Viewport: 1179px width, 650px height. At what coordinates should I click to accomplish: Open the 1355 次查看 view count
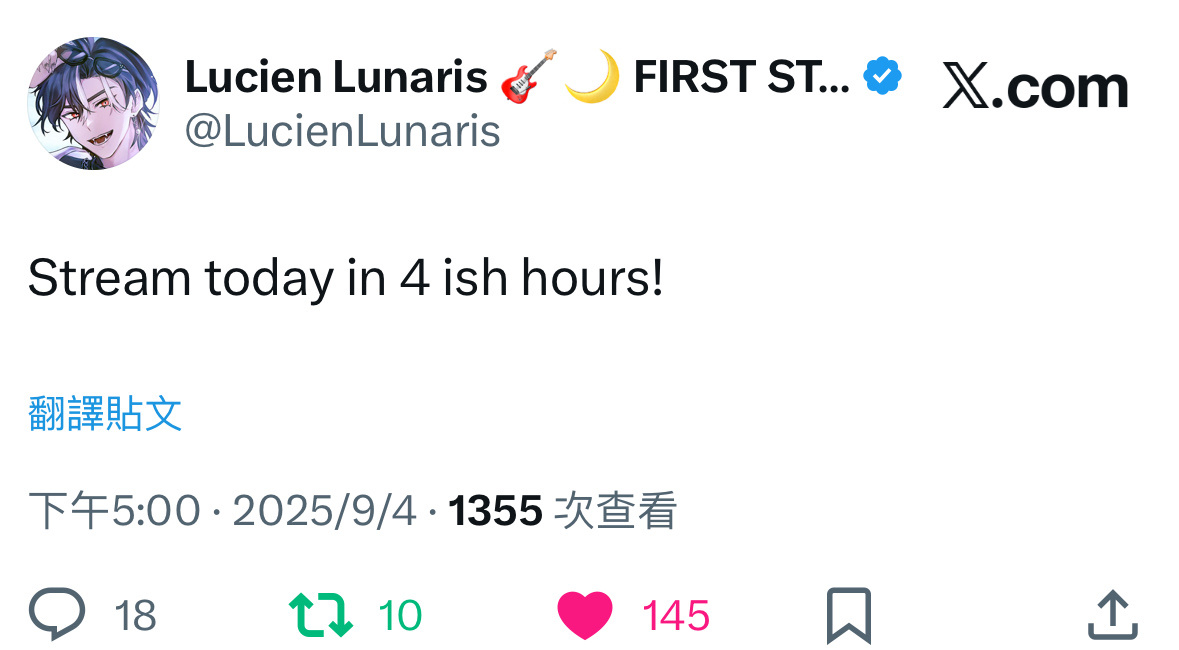point(563,512)
